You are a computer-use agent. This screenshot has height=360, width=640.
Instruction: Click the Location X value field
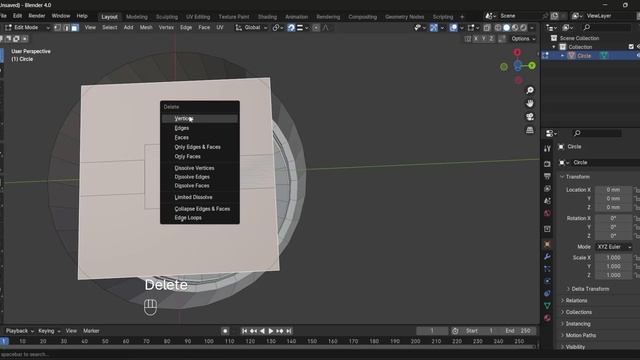click(613, 190)
